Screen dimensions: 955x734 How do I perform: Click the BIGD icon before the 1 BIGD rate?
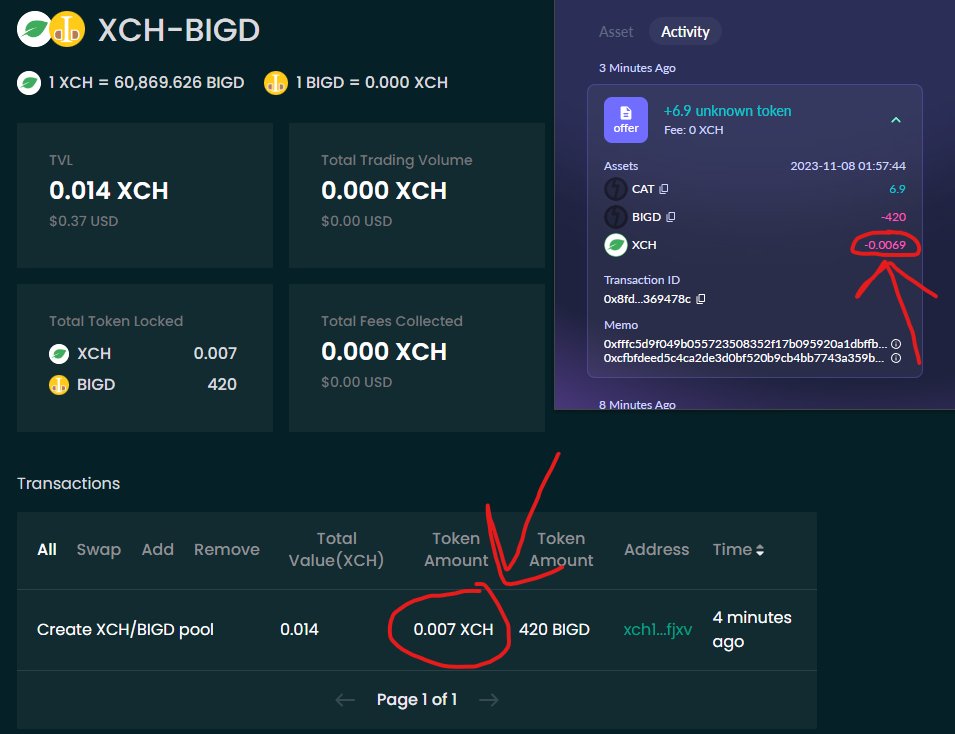coord(275,83)
